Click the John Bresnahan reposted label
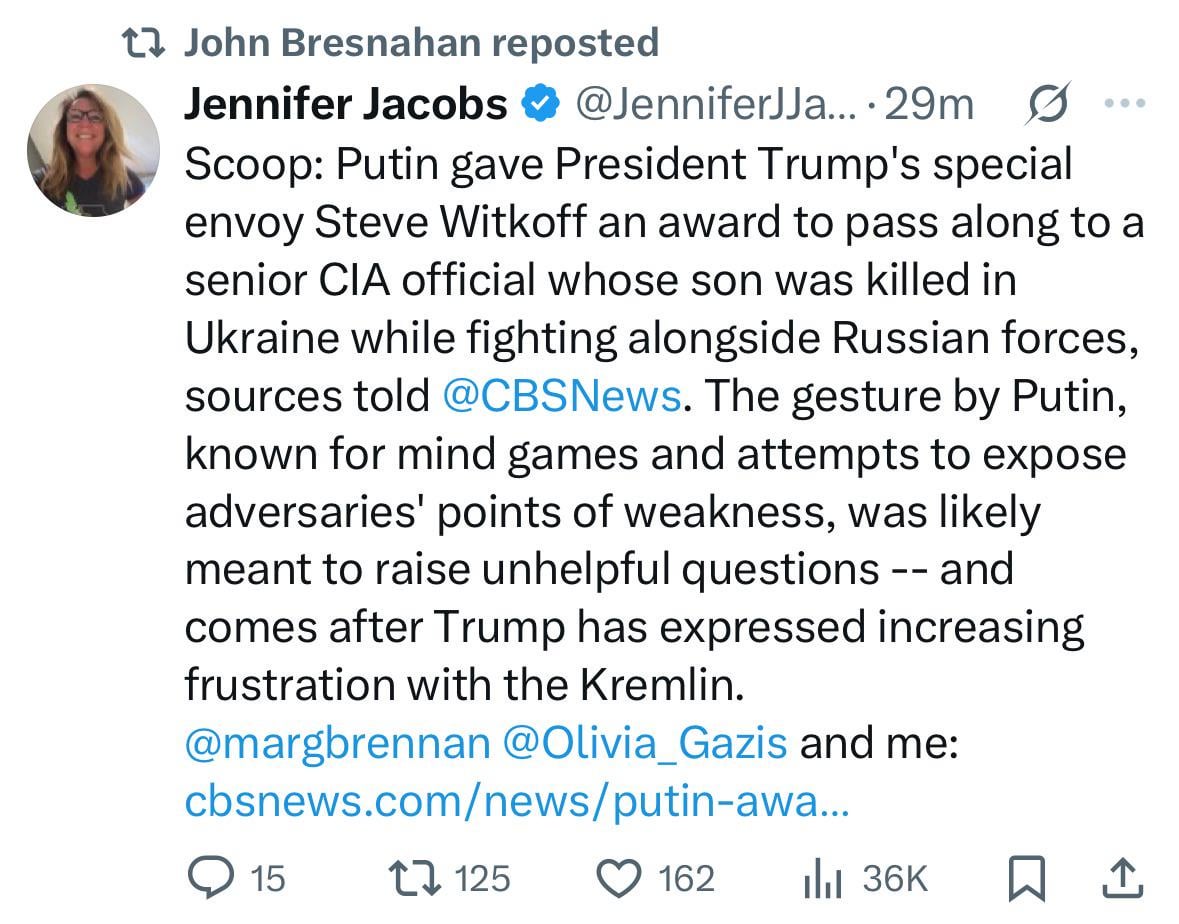 pyautogui.click(x=422, y=42)
